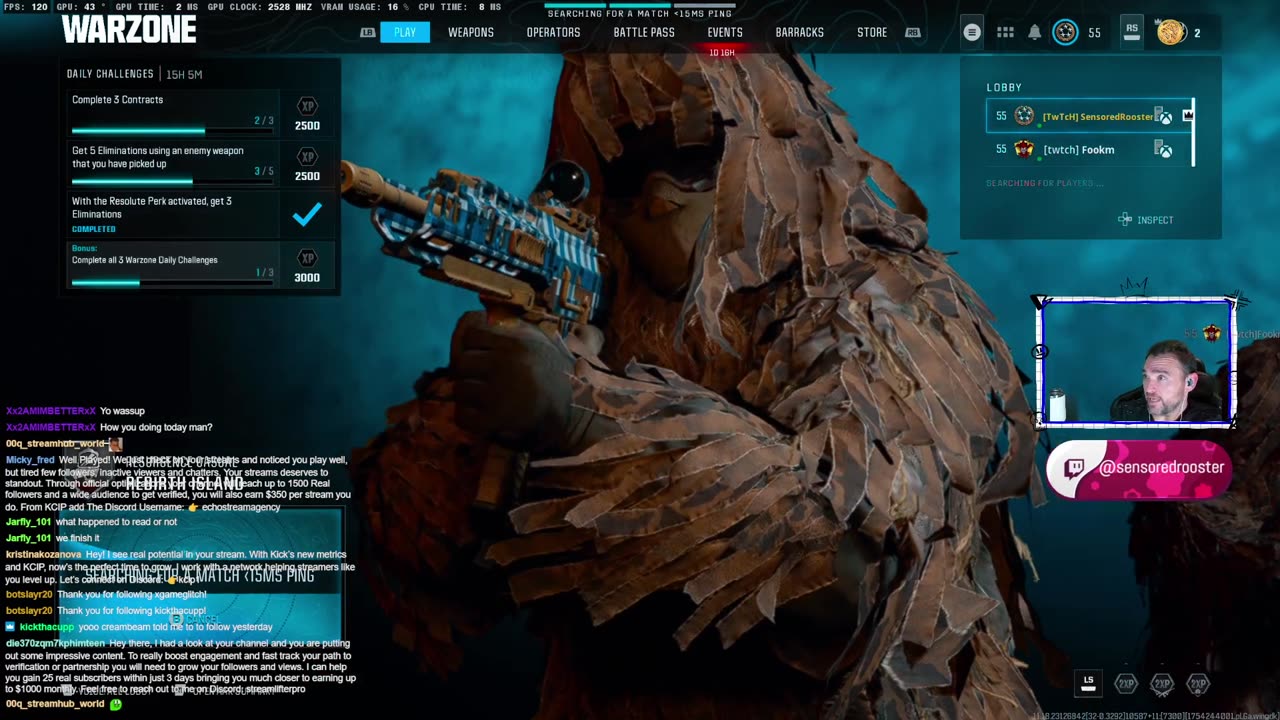
Task: Click the streamer webcam overlay
Action: (x=1136, y=362)
